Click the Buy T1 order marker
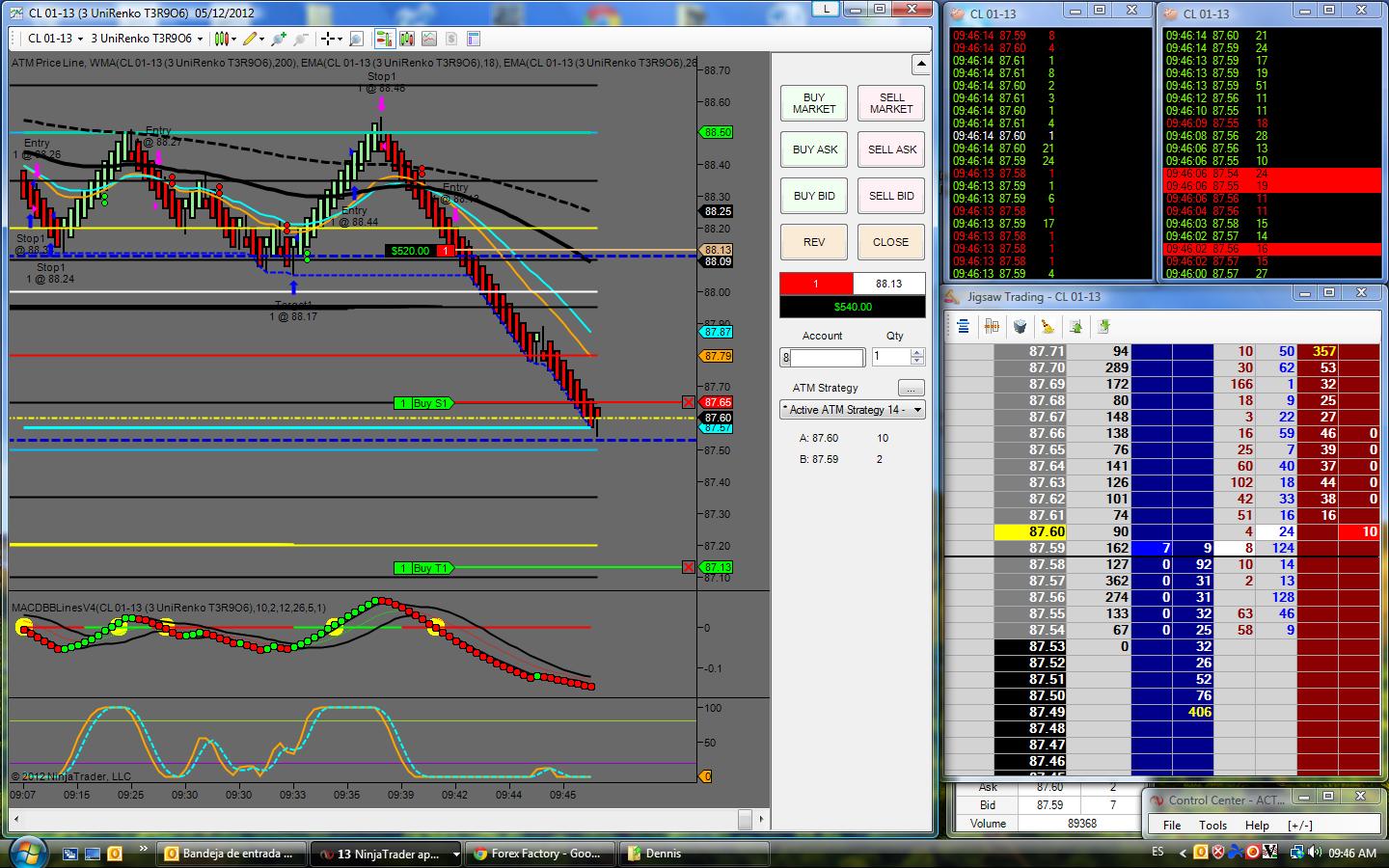The image size is (1389, 868). pyautogui.click(x=422, y=568)
